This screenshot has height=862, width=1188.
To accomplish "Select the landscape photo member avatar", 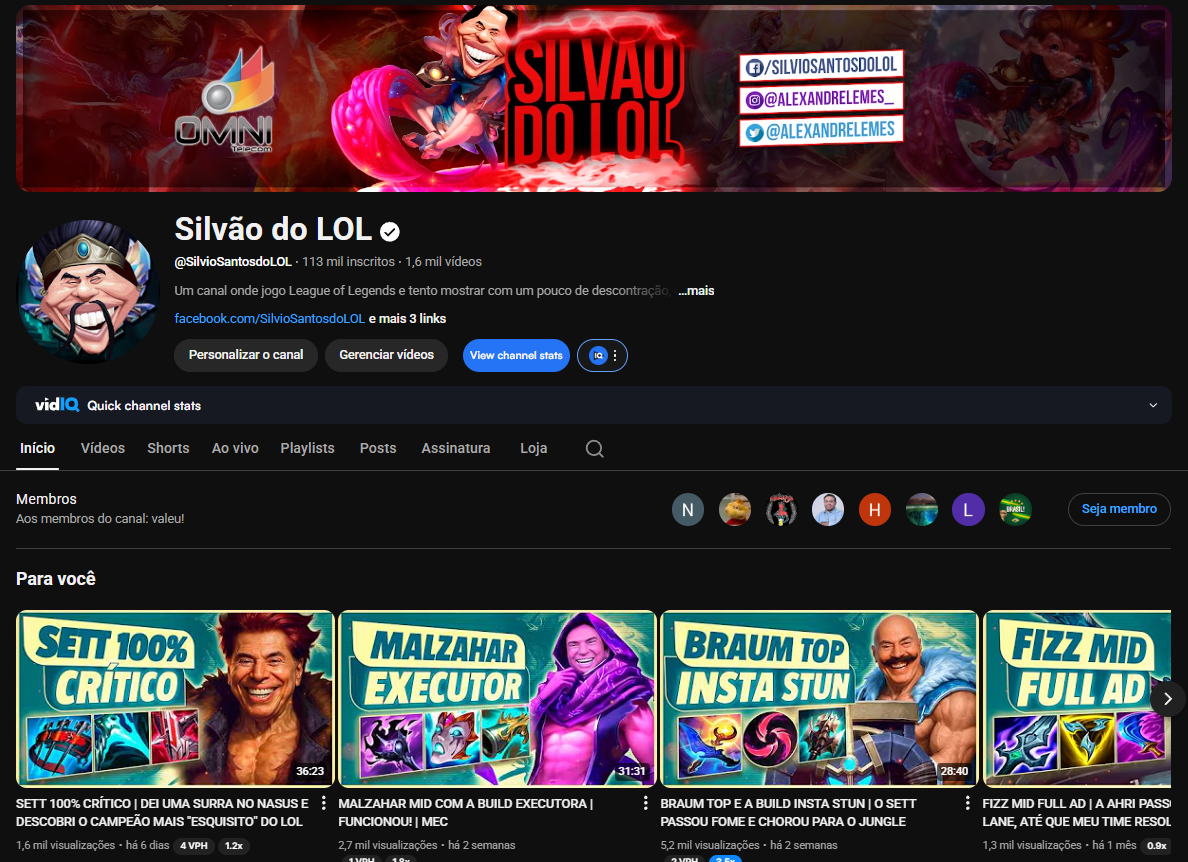I will tap(921, 510).
